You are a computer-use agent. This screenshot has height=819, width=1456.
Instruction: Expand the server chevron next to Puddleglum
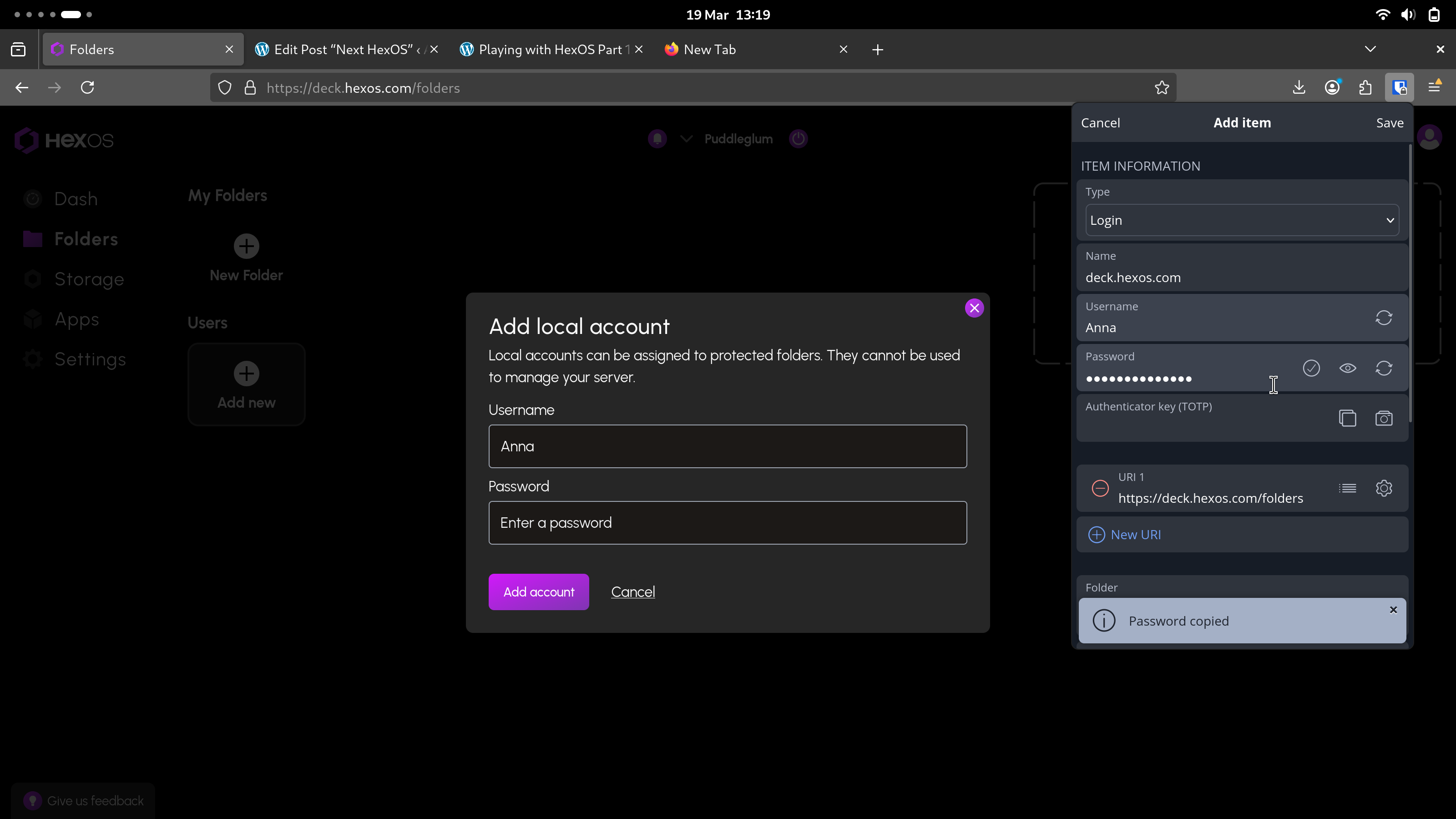(686, 138)
